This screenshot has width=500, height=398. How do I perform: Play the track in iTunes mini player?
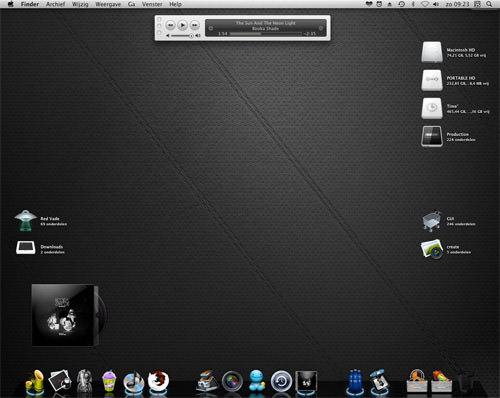[x=182, y=25]
